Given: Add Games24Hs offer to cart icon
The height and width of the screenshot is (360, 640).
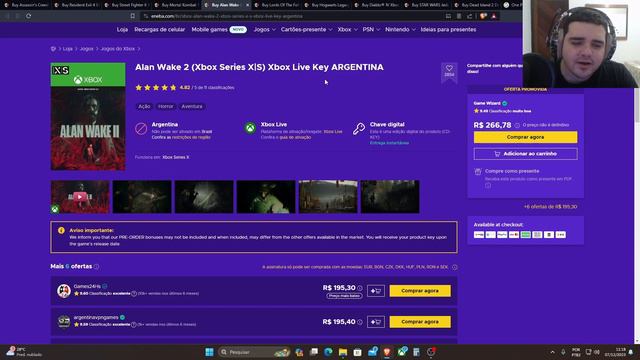Looking at the screenshot, I should [x=376, y=291].
